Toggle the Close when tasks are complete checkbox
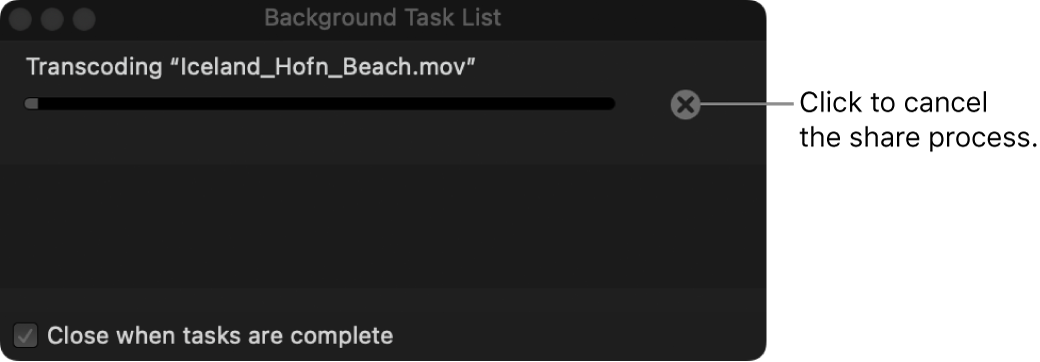The width and height of the screenshot is (1040, 362). click(x=26, y=335)
